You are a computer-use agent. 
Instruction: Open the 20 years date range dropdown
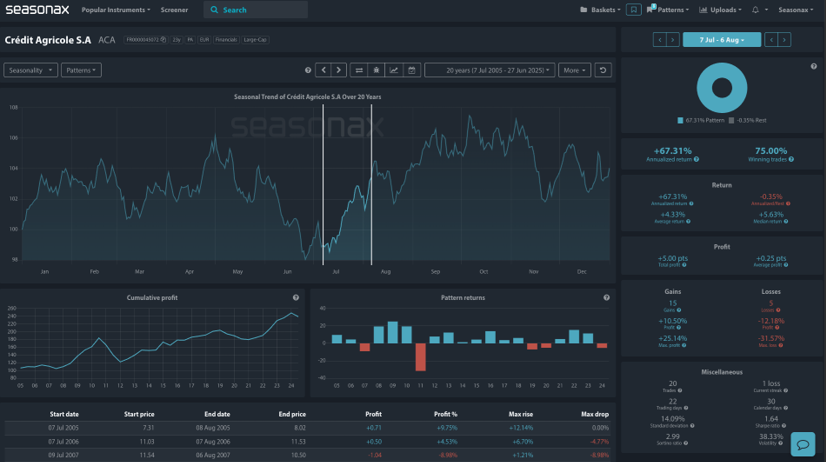(489, 70)
